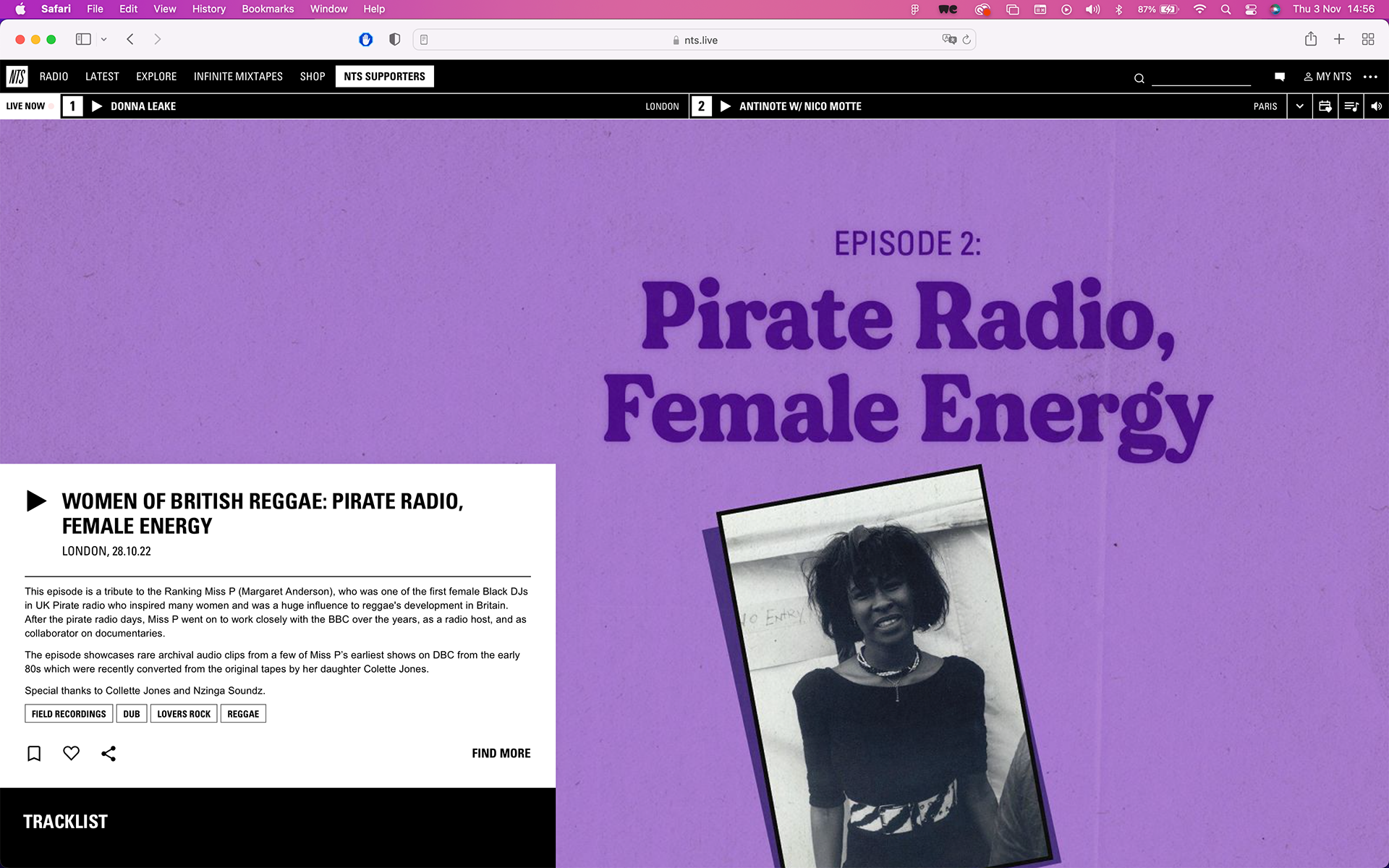Open the tracklist playlist icon in player bar

[x=1351, y=106]
